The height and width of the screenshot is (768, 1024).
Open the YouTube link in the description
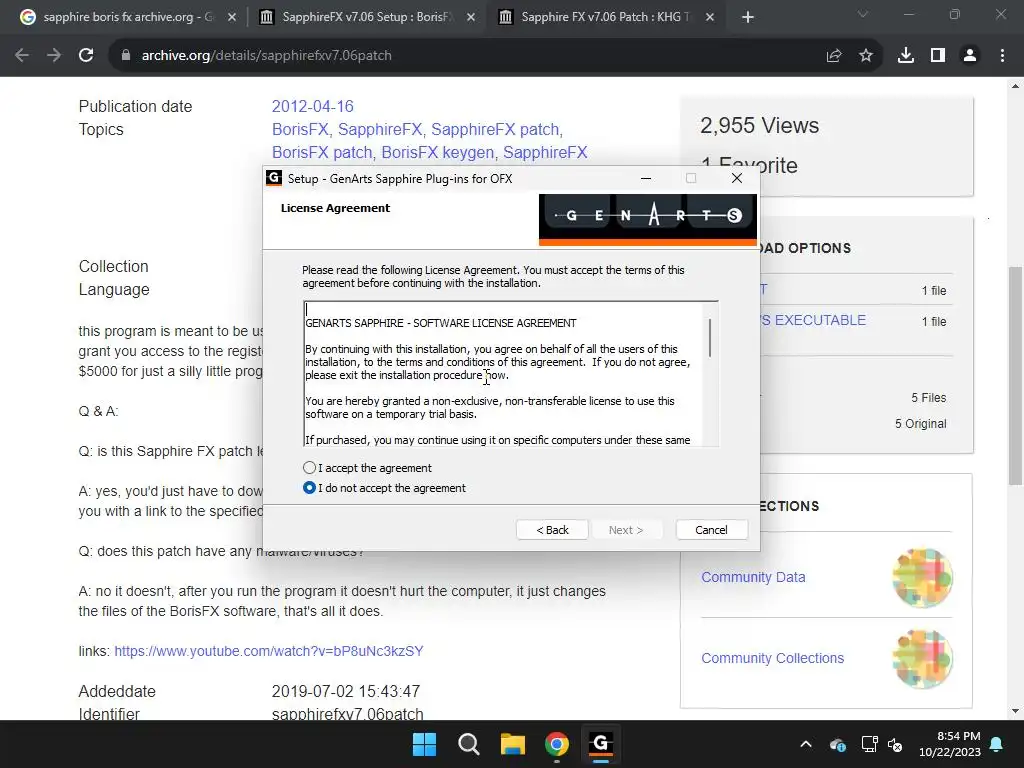[x=269, y=651]
